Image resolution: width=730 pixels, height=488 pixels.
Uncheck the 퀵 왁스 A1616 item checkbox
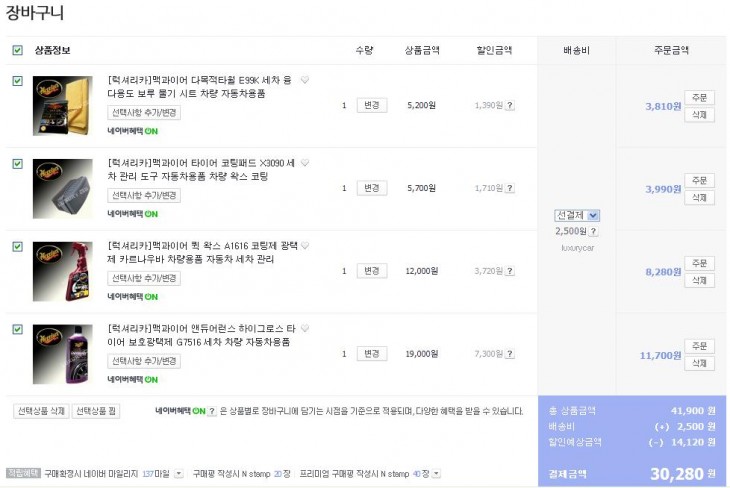[x=17, y=247]
